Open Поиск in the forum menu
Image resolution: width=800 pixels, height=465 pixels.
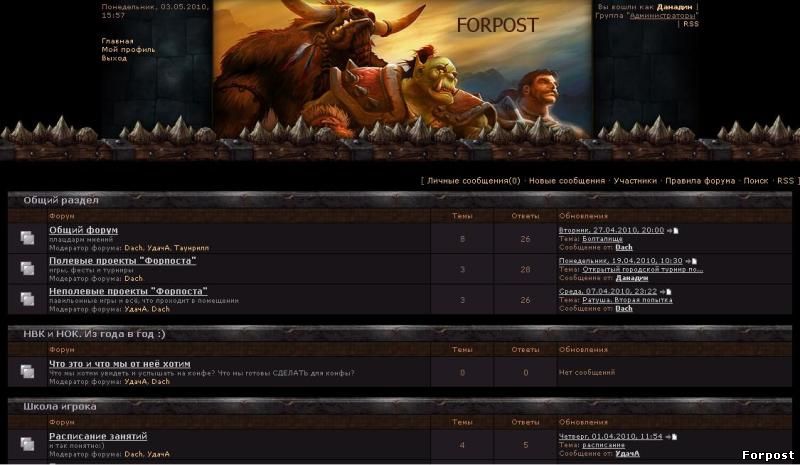point(756,181)
